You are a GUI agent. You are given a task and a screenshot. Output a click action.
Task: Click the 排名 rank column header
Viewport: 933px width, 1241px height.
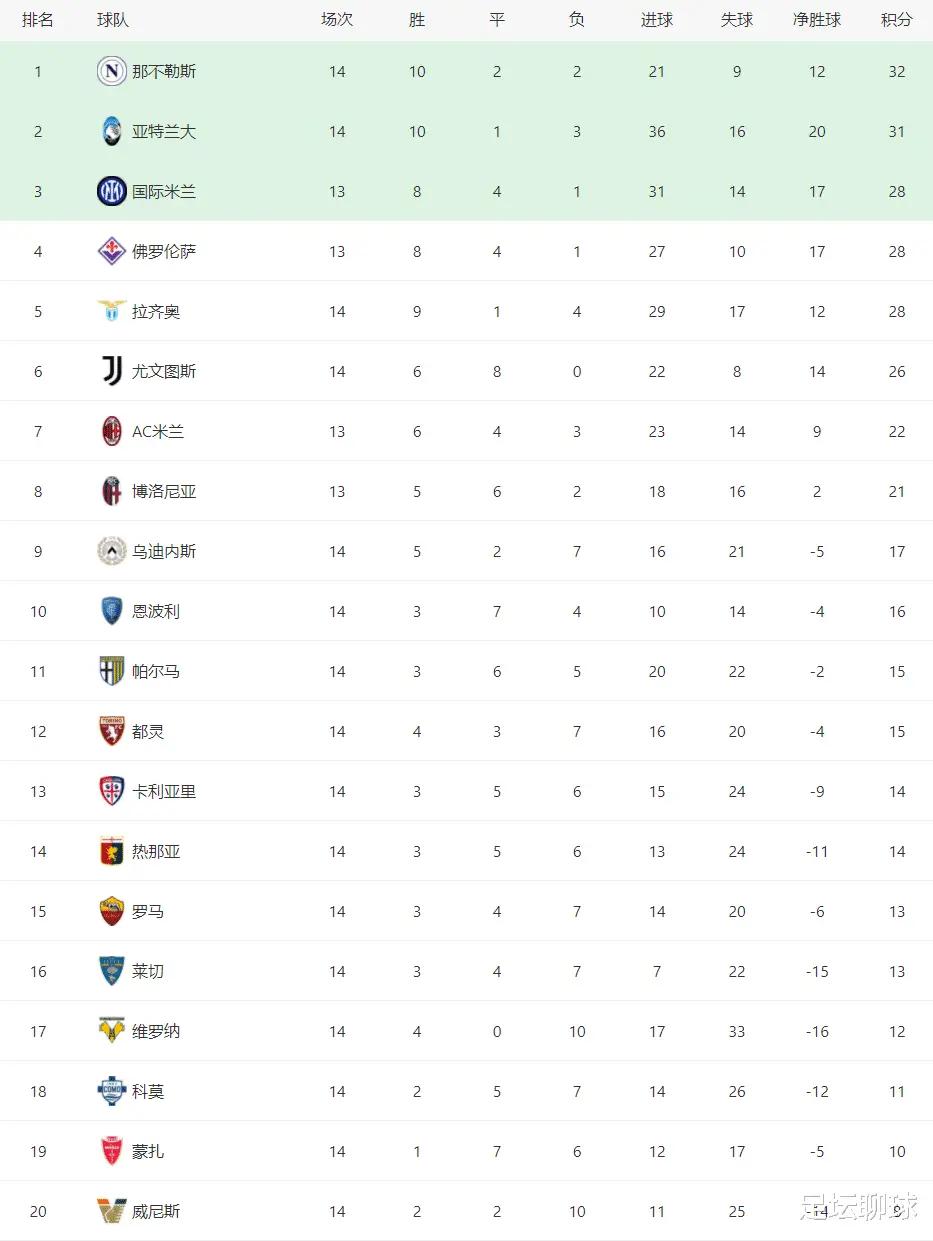[x=38, y=20]
